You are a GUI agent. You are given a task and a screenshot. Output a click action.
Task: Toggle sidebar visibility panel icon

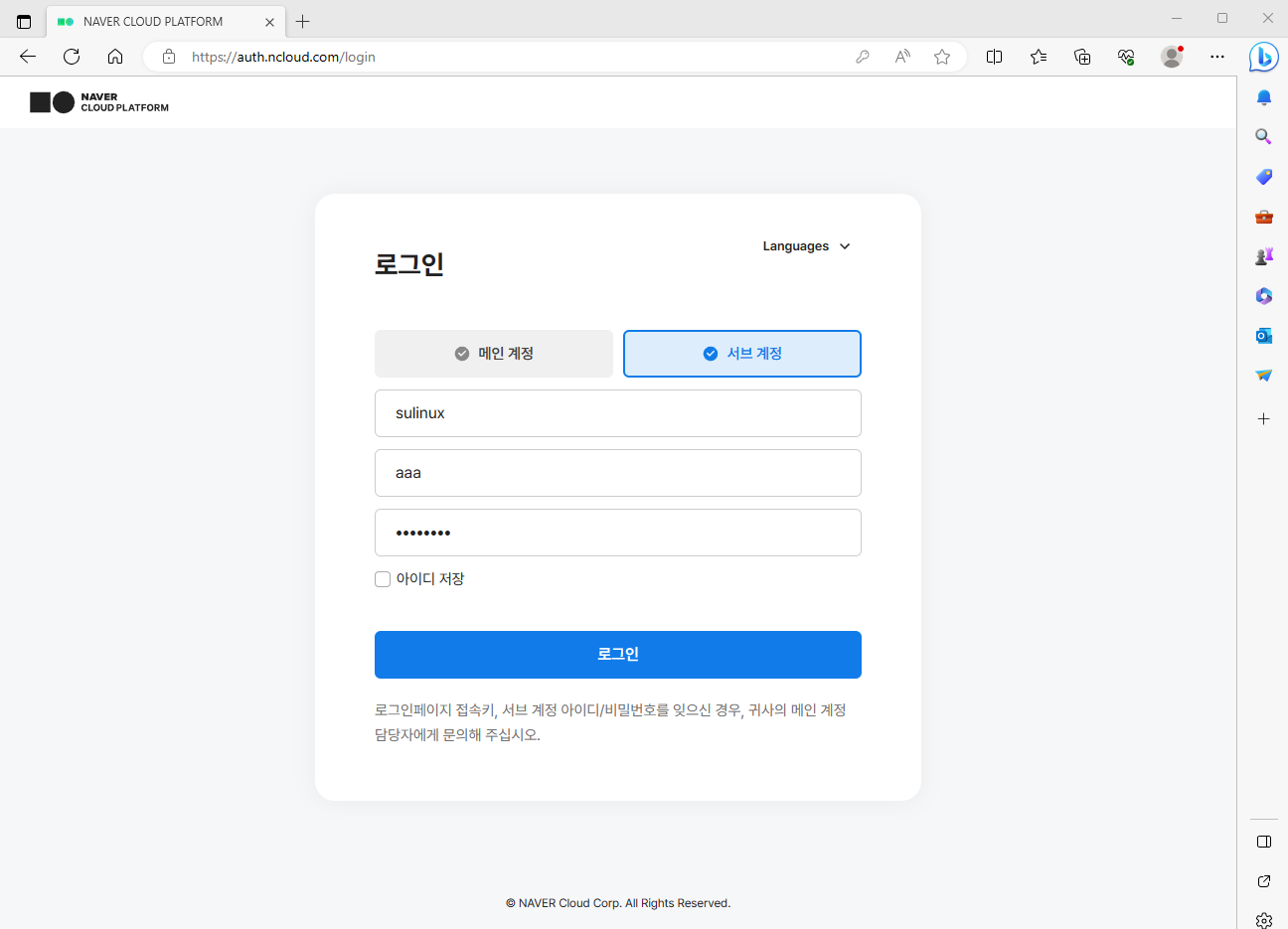click(x=1264, y=842)
